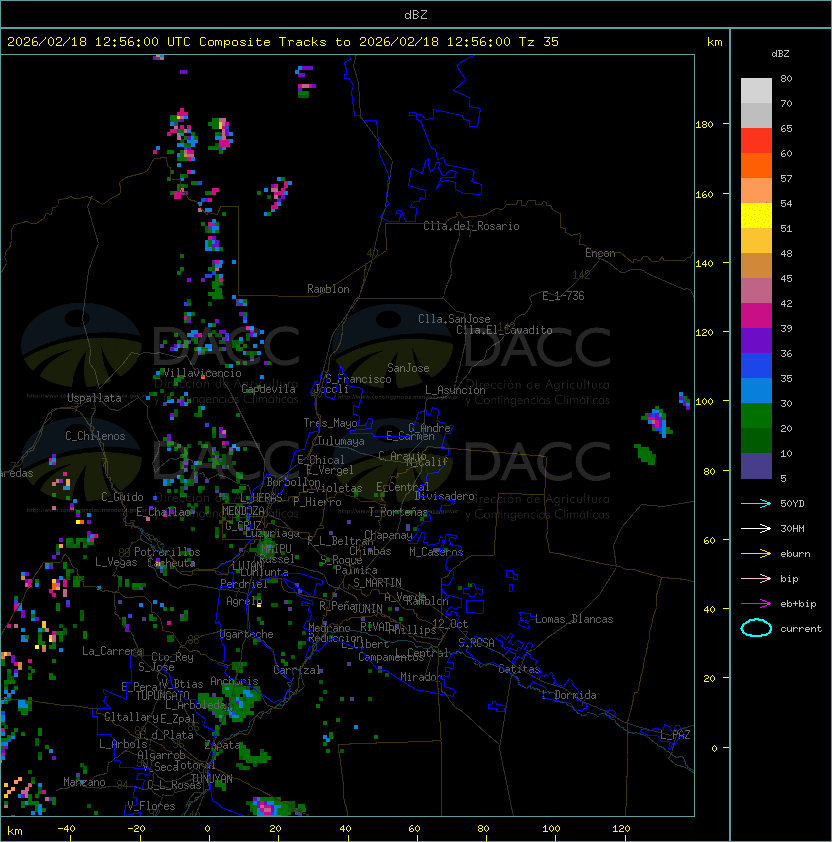Select the light gray 80 dBZ legend swatch
The image size is (832, 842).
click(756, 91)
